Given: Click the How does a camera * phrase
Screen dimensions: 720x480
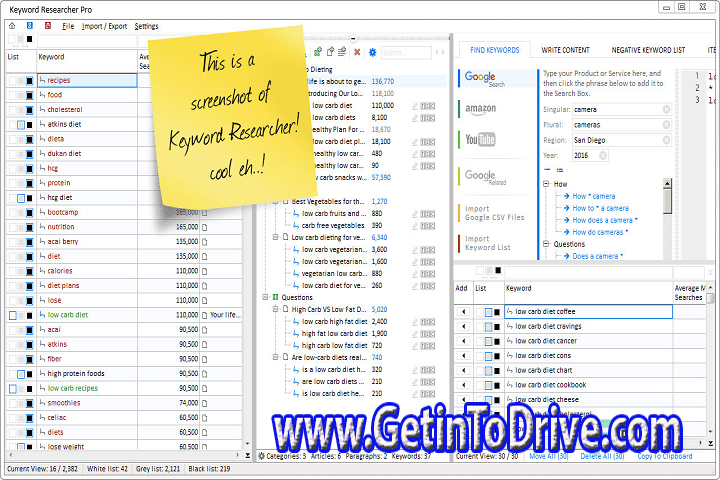Looking at the screenshot, I should [x=605, y=220].
